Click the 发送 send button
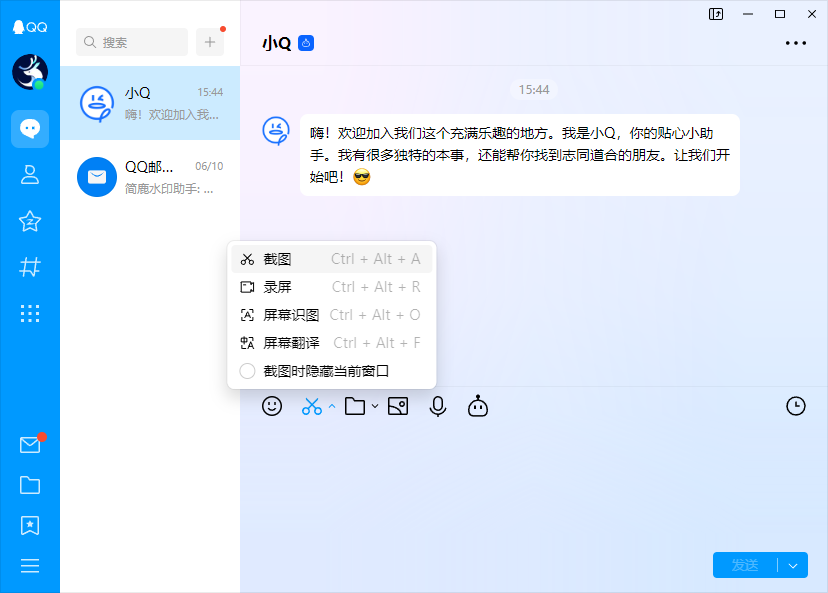The width and height of the screenshot is (828, 593). 745,565
